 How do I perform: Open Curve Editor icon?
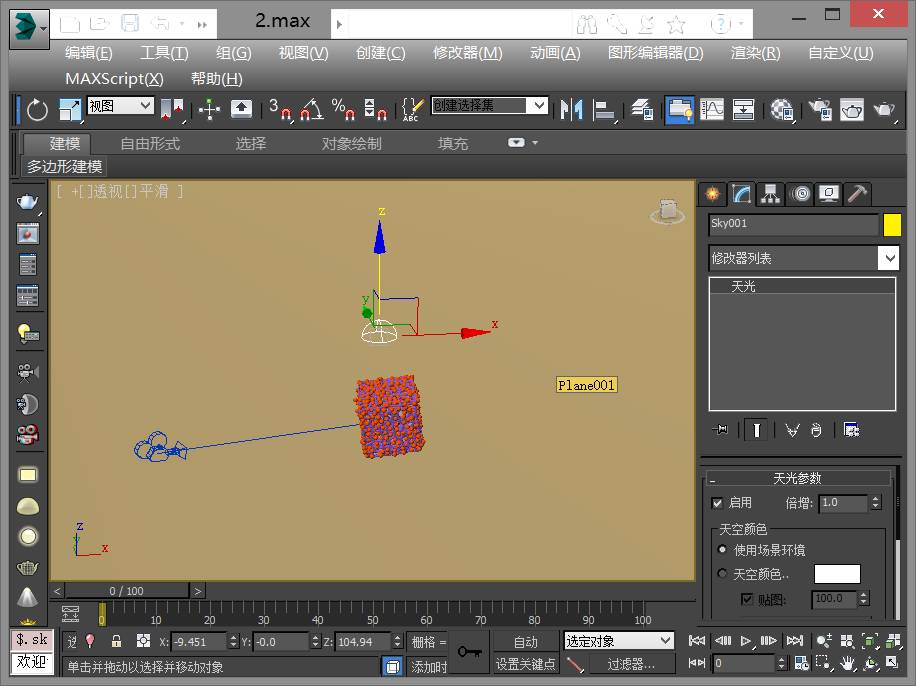(x=712, y=109)
